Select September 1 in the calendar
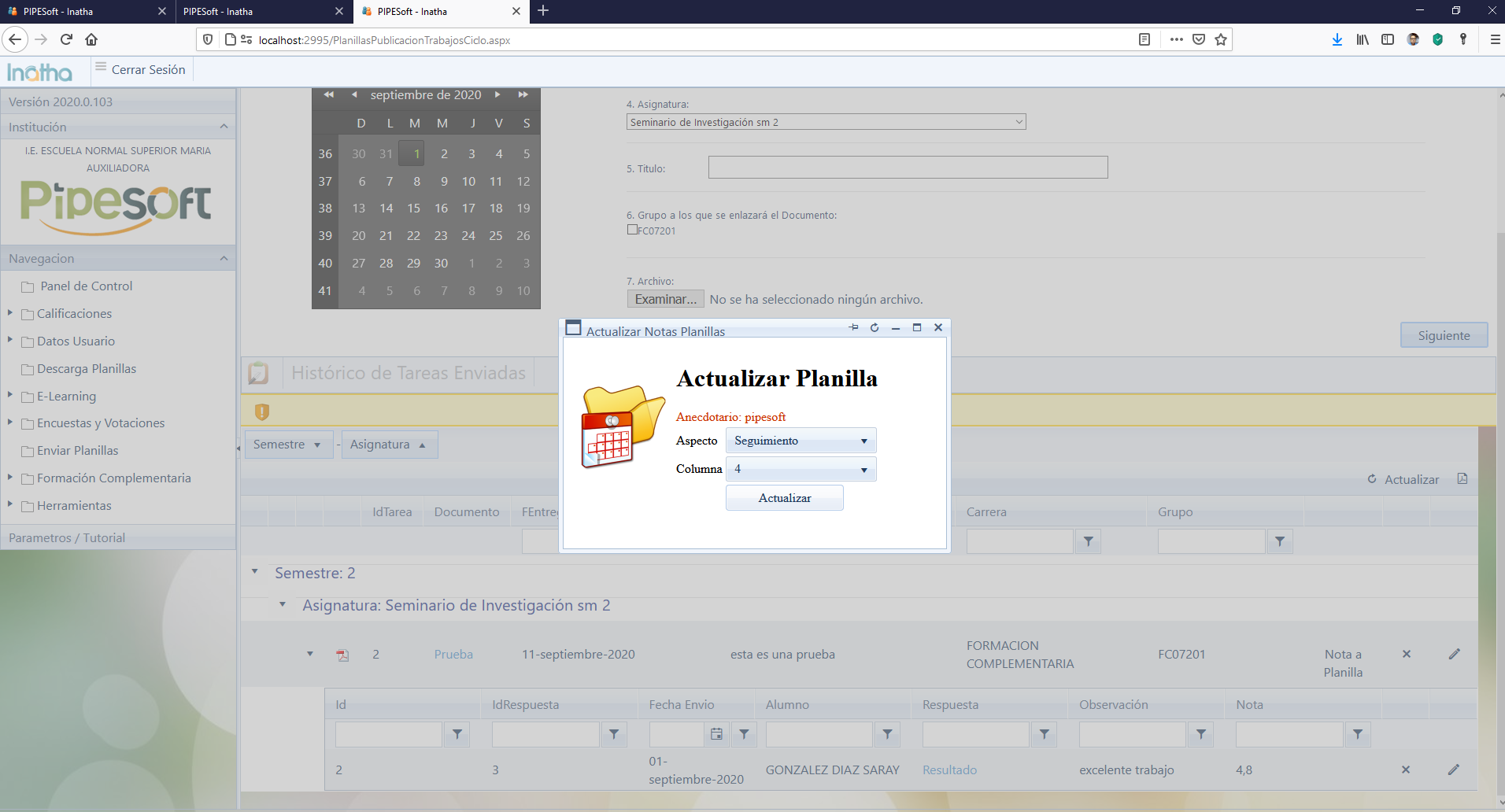Screen dimensions: 1505x812 pos(412,153)
